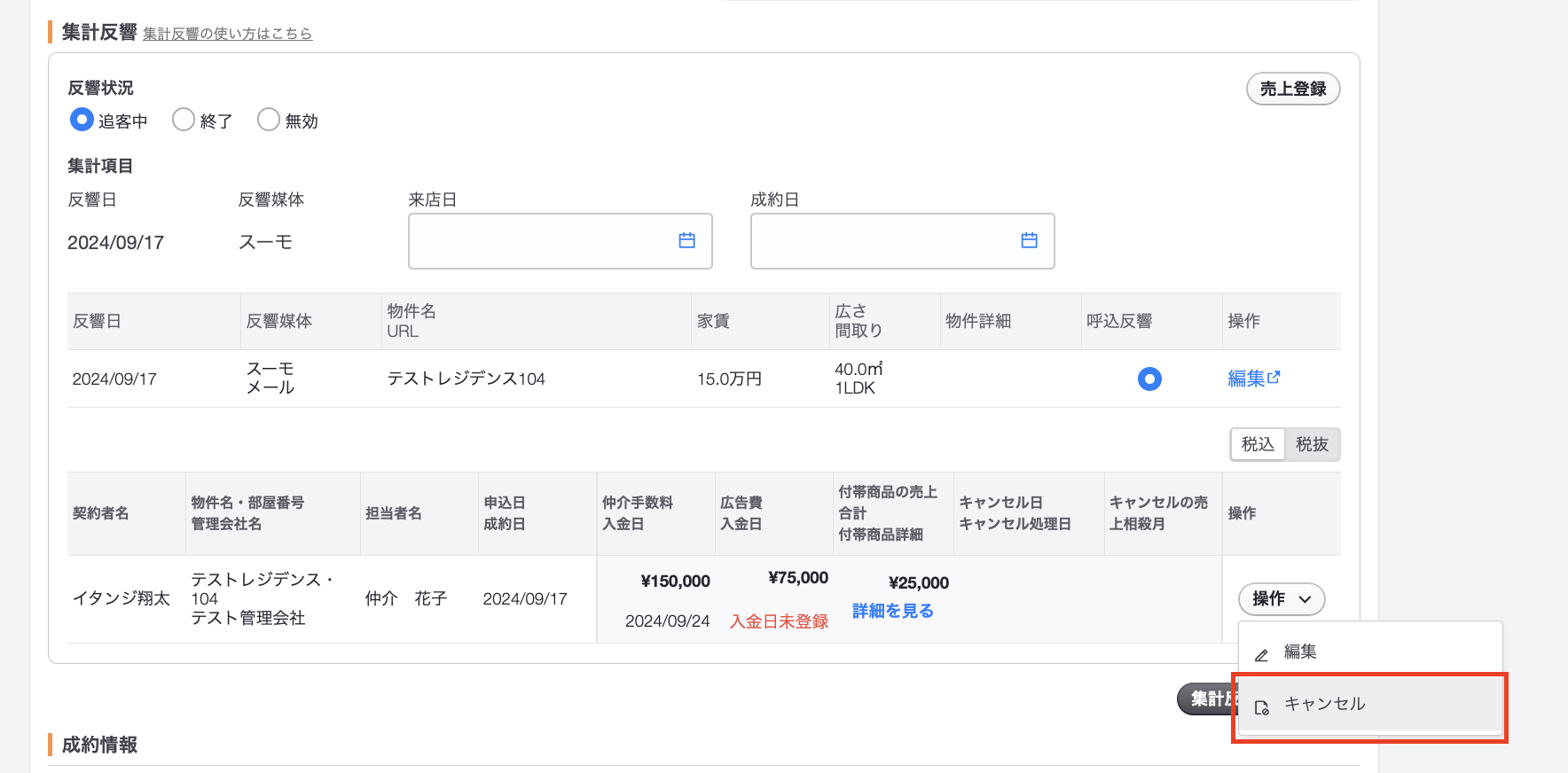
Task: Click 15.0万円 rent value
Action: [730, 379]
